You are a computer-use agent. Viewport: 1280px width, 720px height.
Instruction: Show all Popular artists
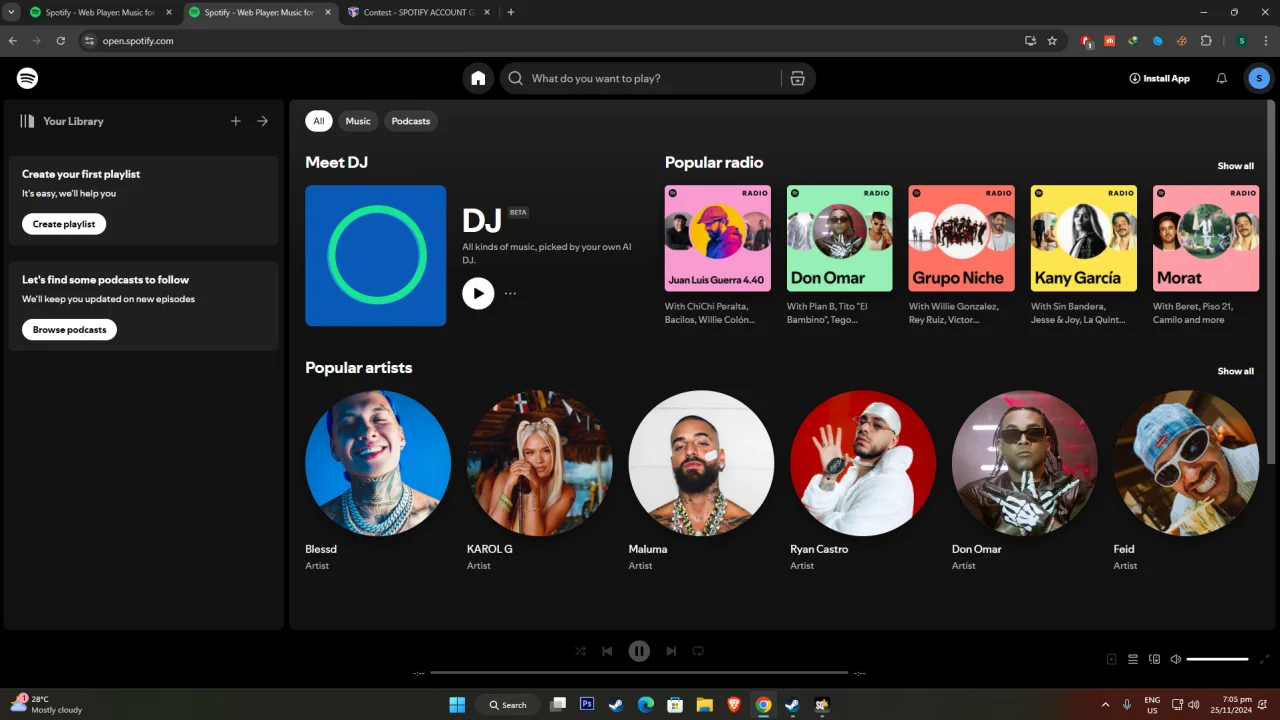(x=1235, y=371)
